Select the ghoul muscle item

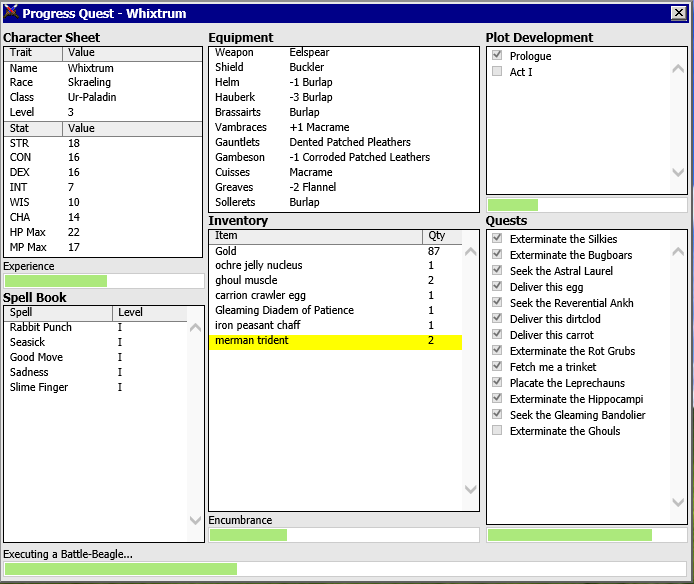point(335,281)
